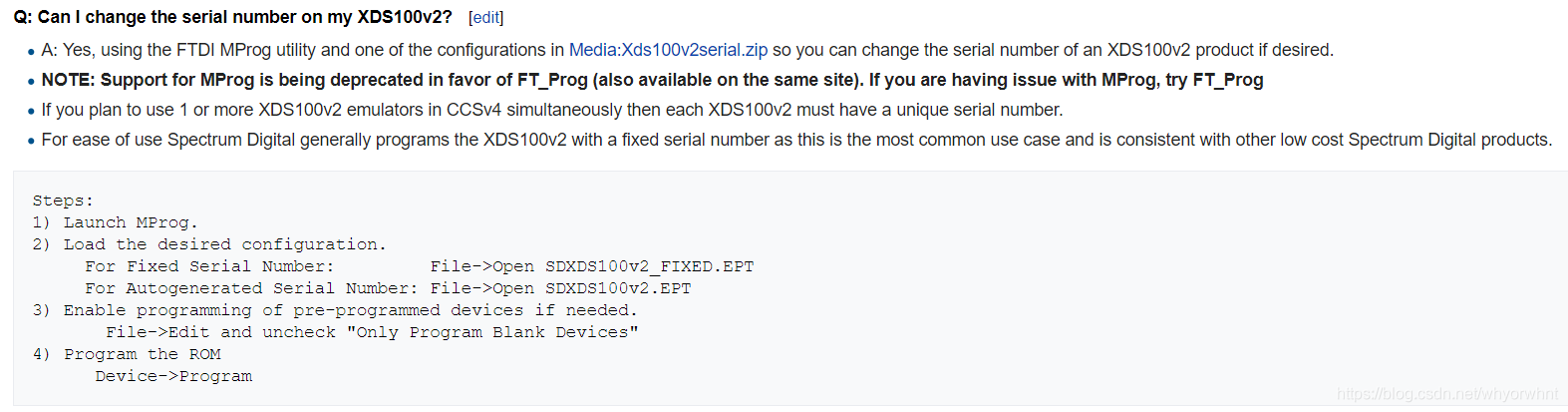Click the "For Fixed Serial Number:" label
The height and width of the screenshot is (412, 1568).
(x=209, y=266)
